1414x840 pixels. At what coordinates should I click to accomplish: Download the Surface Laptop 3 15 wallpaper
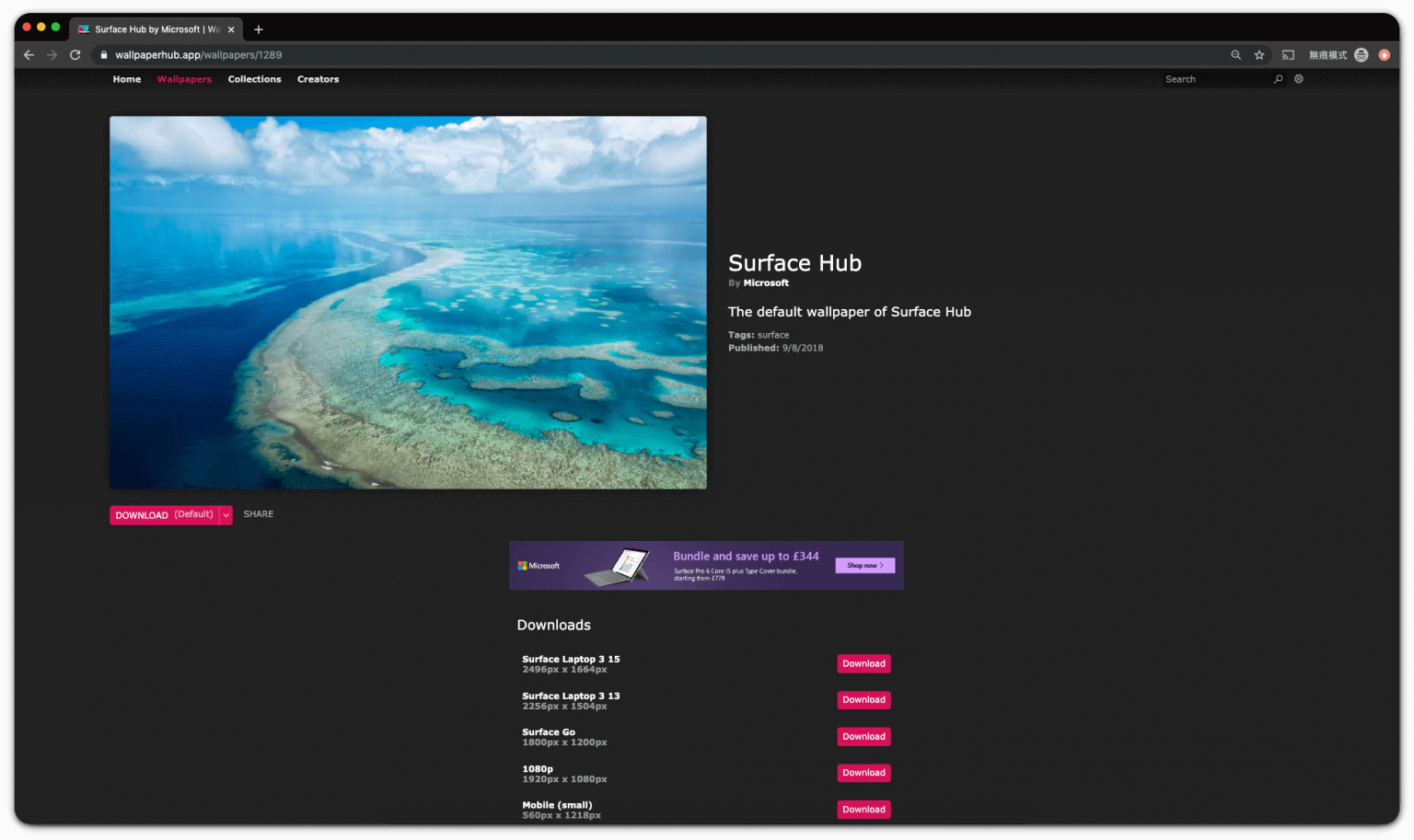(x=863, y=663)
